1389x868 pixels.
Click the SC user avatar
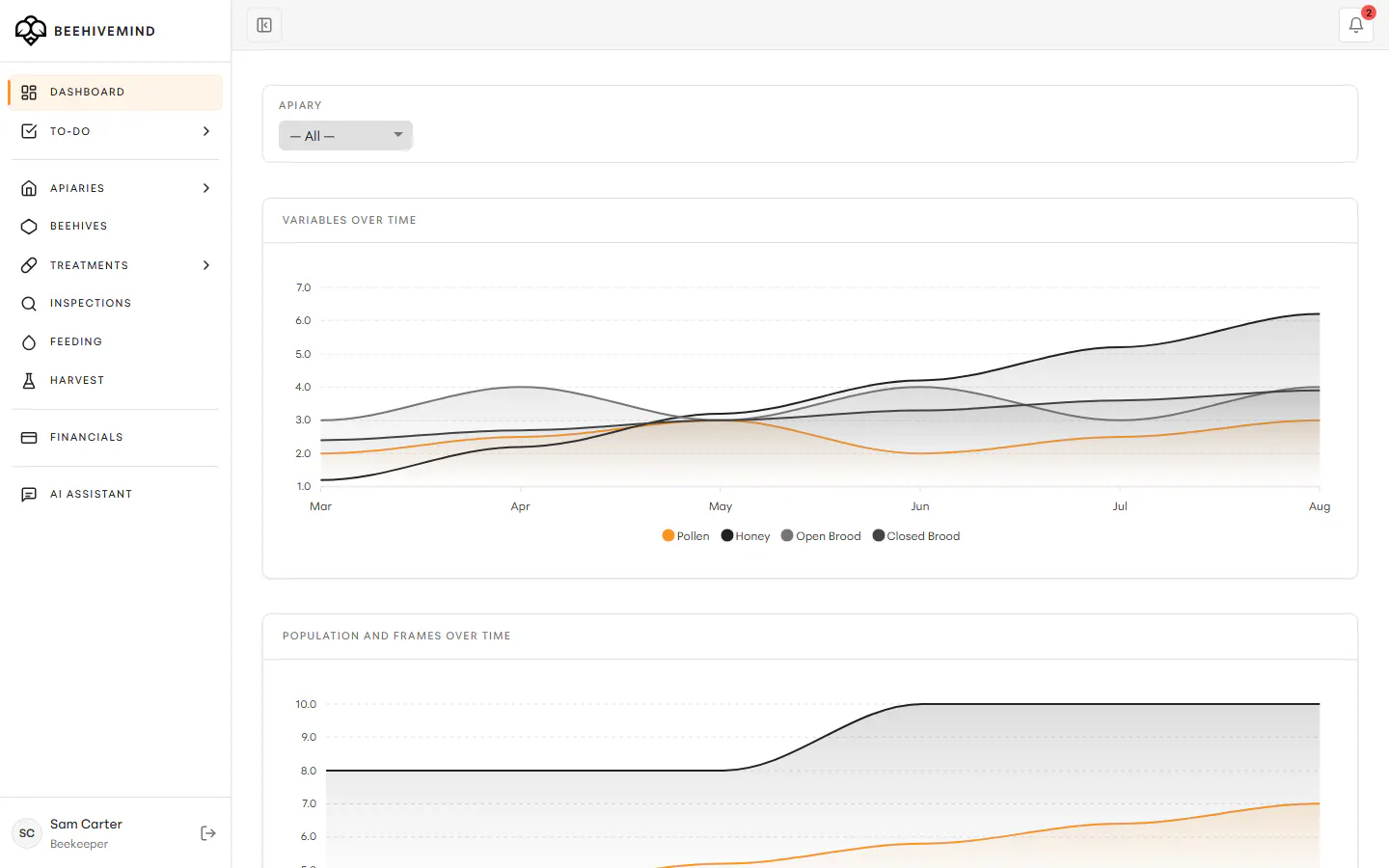click(27, 833)
